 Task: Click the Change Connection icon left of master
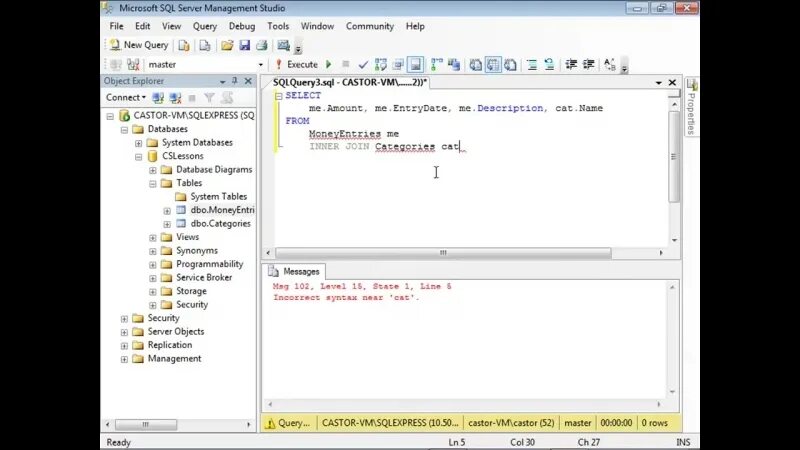[134, 64]
